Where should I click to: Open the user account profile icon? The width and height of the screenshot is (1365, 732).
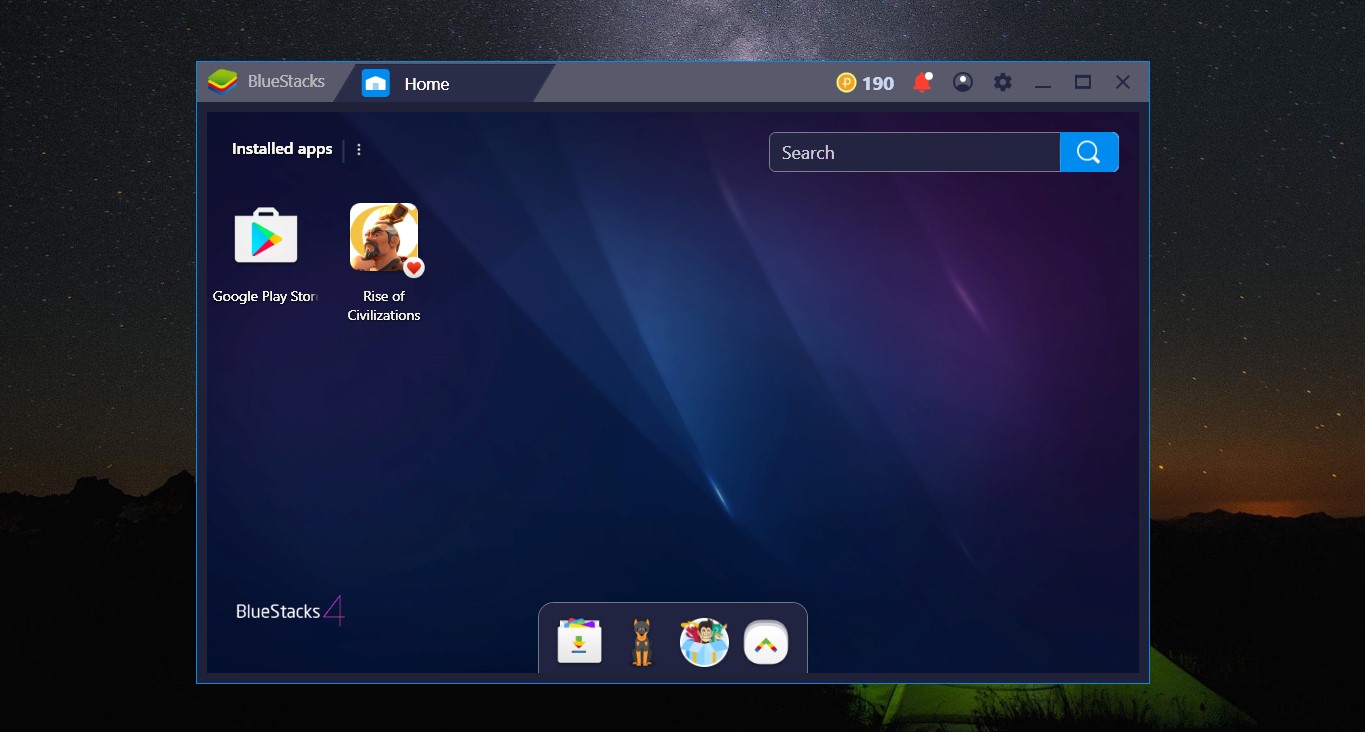coord(963,83)
